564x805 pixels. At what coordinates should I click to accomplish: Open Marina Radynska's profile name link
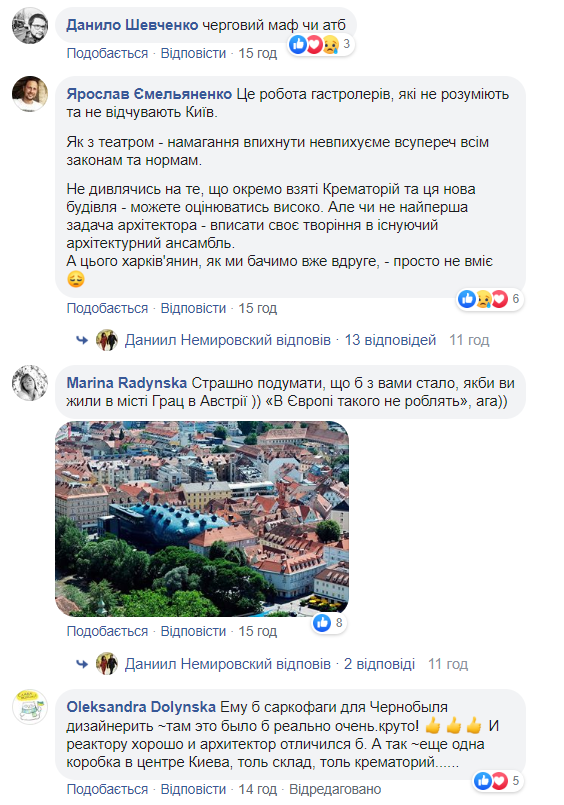(x=127, y=383)
